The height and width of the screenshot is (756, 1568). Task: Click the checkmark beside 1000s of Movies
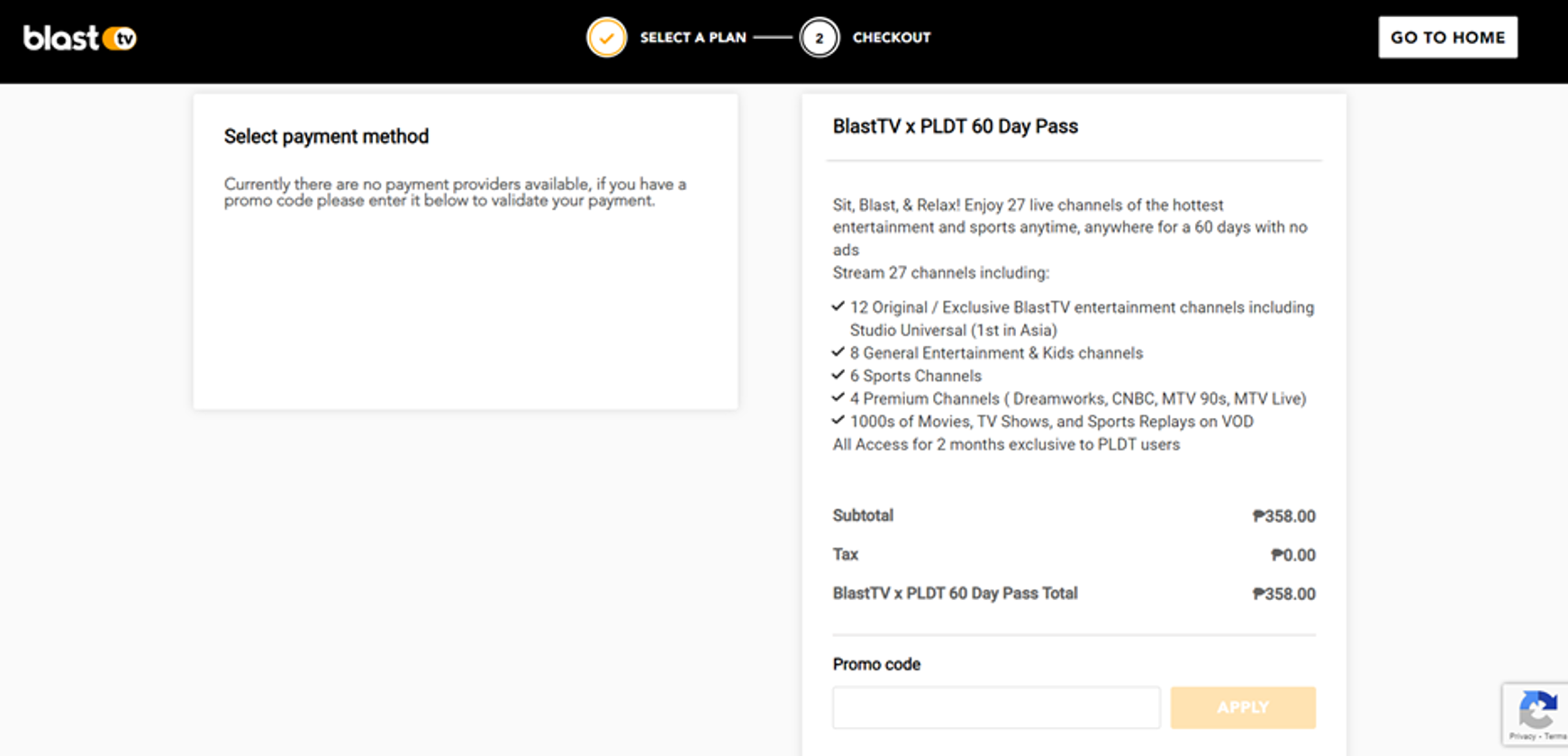[x=838, y=420]
